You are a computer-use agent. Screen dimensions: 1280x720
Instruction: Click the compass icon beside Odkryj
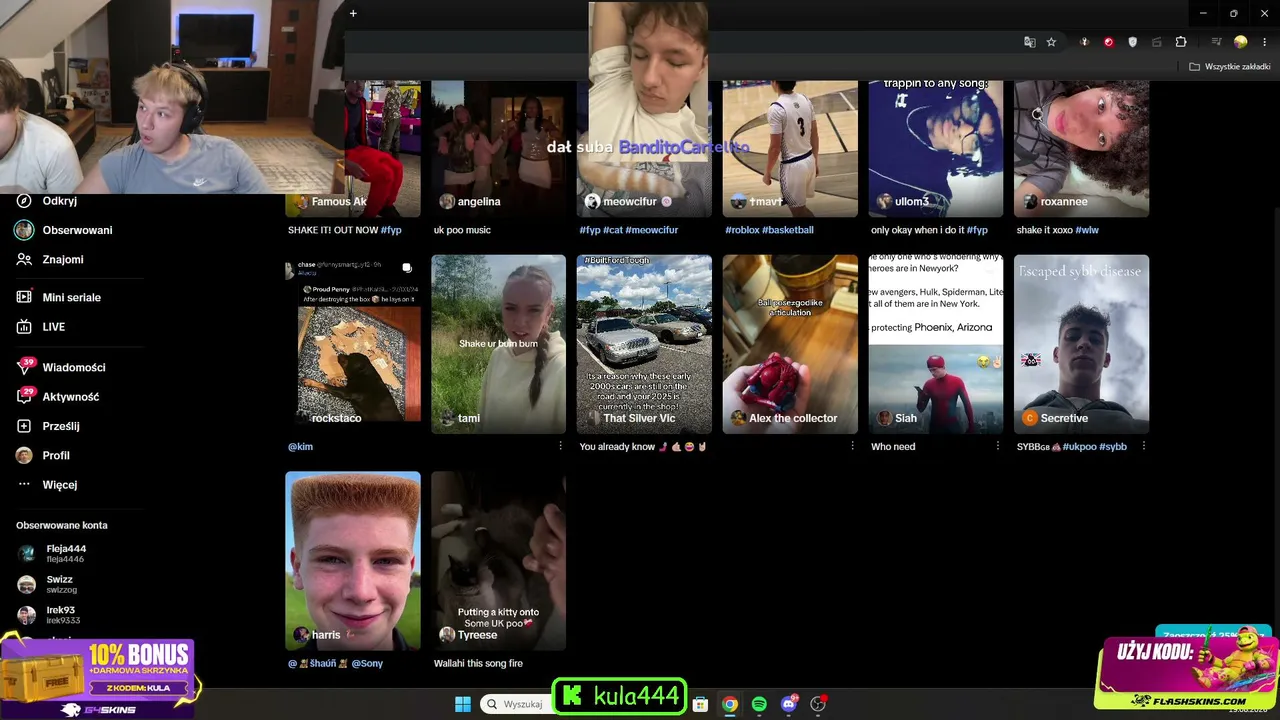point(24,201)
